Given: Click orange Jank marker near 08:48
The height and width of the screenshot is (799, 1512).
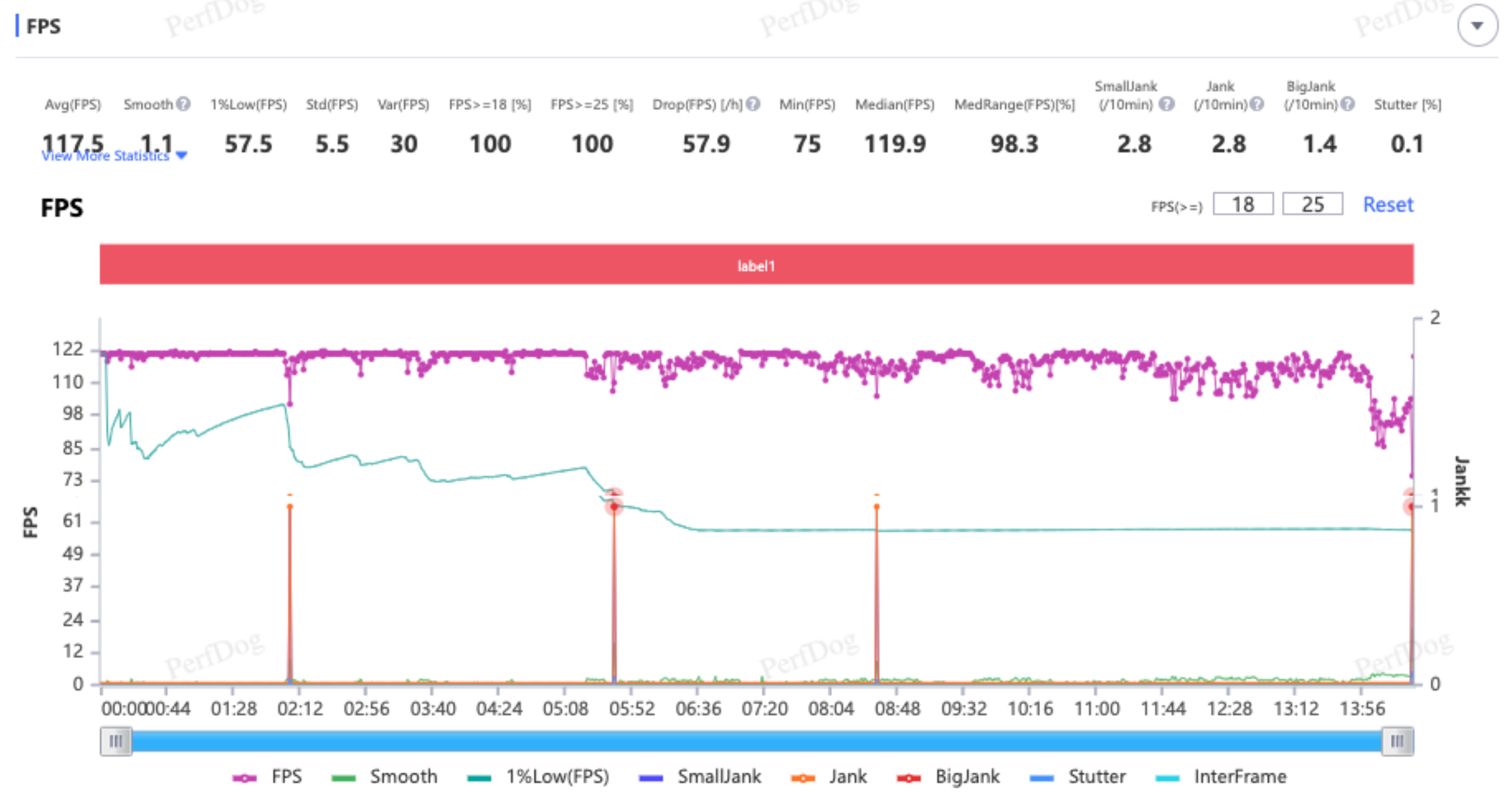Looking at the screenshot, I should point(876,506).
